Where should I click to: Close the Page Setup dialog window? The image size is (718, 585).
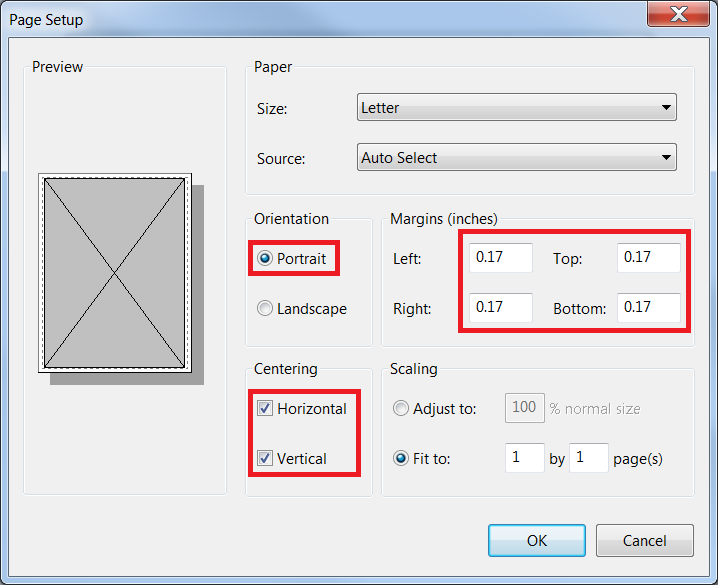point(678,13)
